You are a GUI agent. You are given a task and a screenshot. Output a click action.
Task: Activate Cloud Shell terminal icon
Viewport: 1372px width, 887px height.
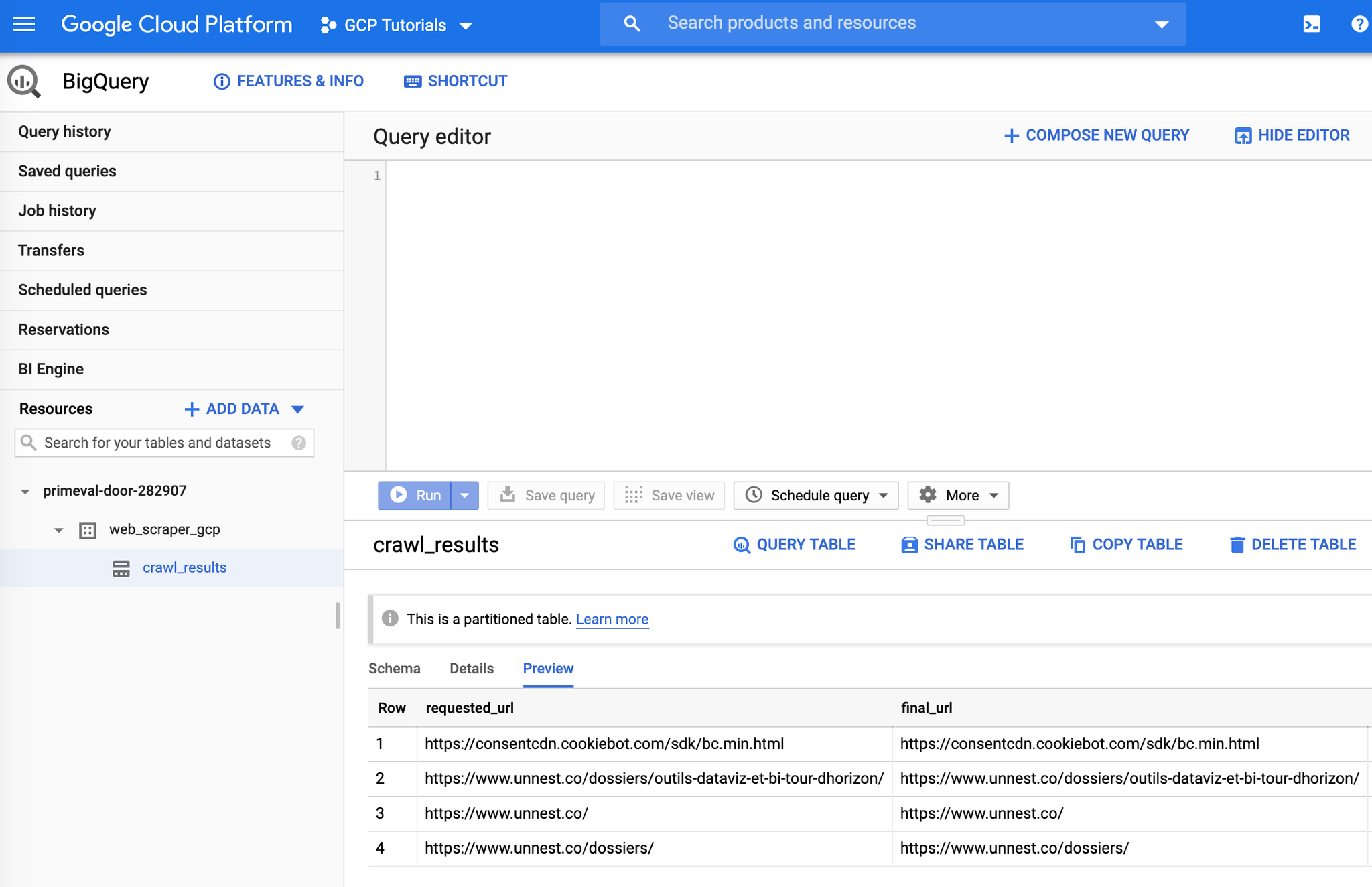point(1311,25)
